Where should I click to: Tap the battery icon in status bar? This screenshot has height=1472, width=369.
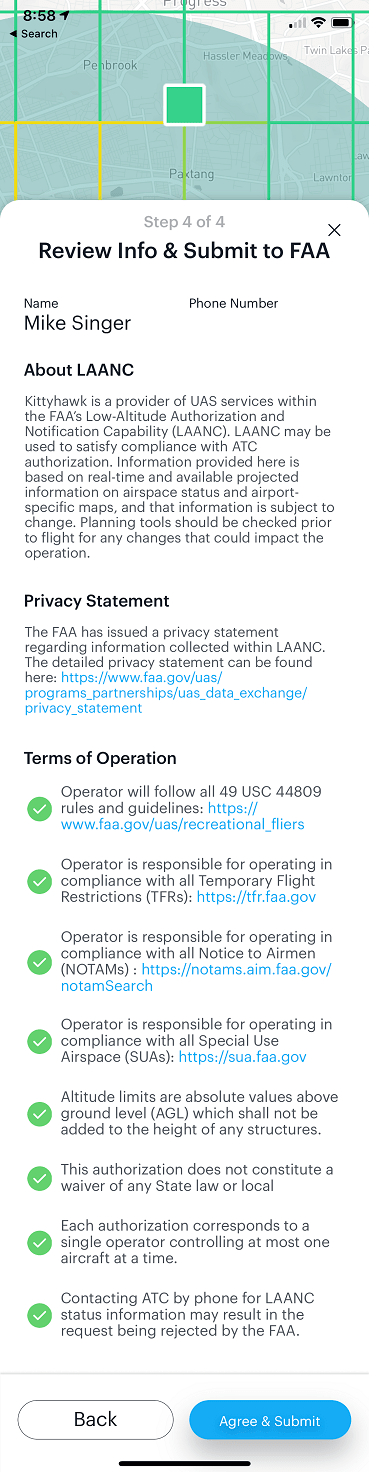tap(342, 22)
